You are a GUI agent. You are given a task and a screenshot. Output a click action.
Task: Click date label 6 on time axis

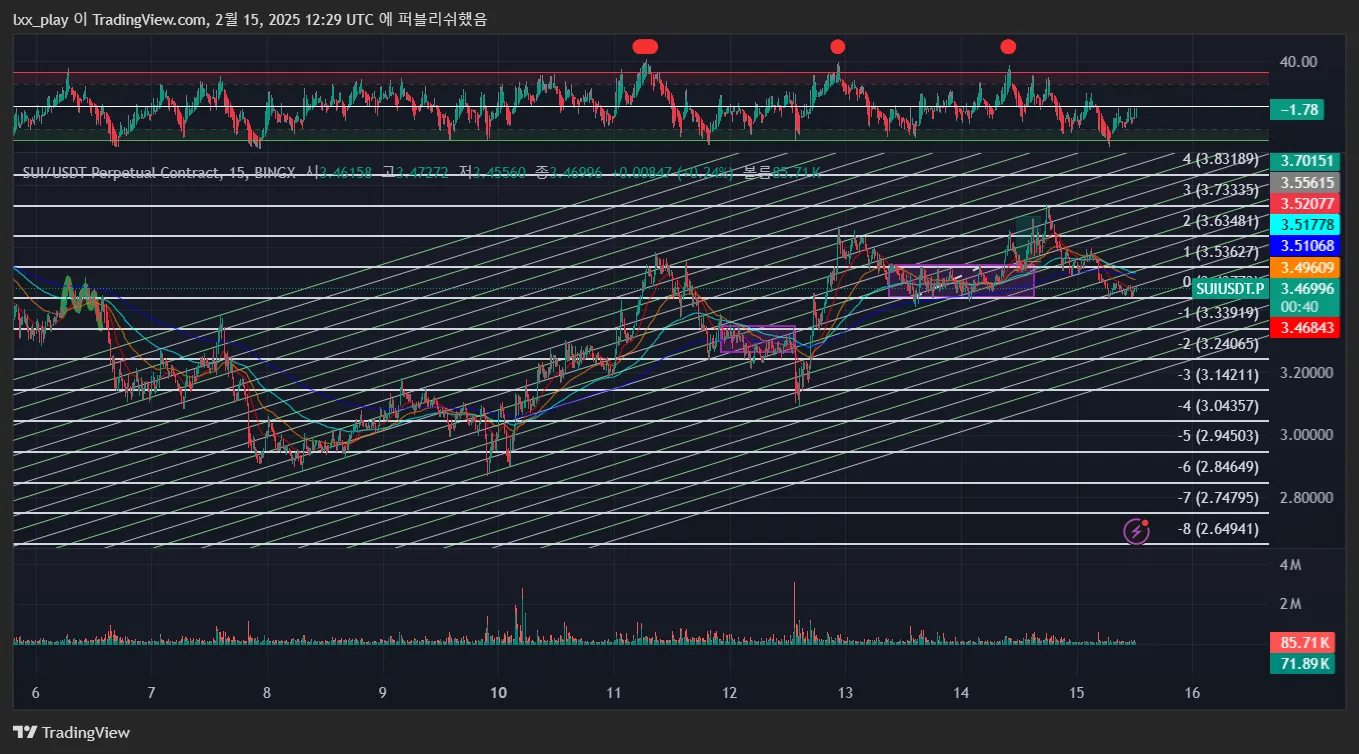(x=36, y=693)
